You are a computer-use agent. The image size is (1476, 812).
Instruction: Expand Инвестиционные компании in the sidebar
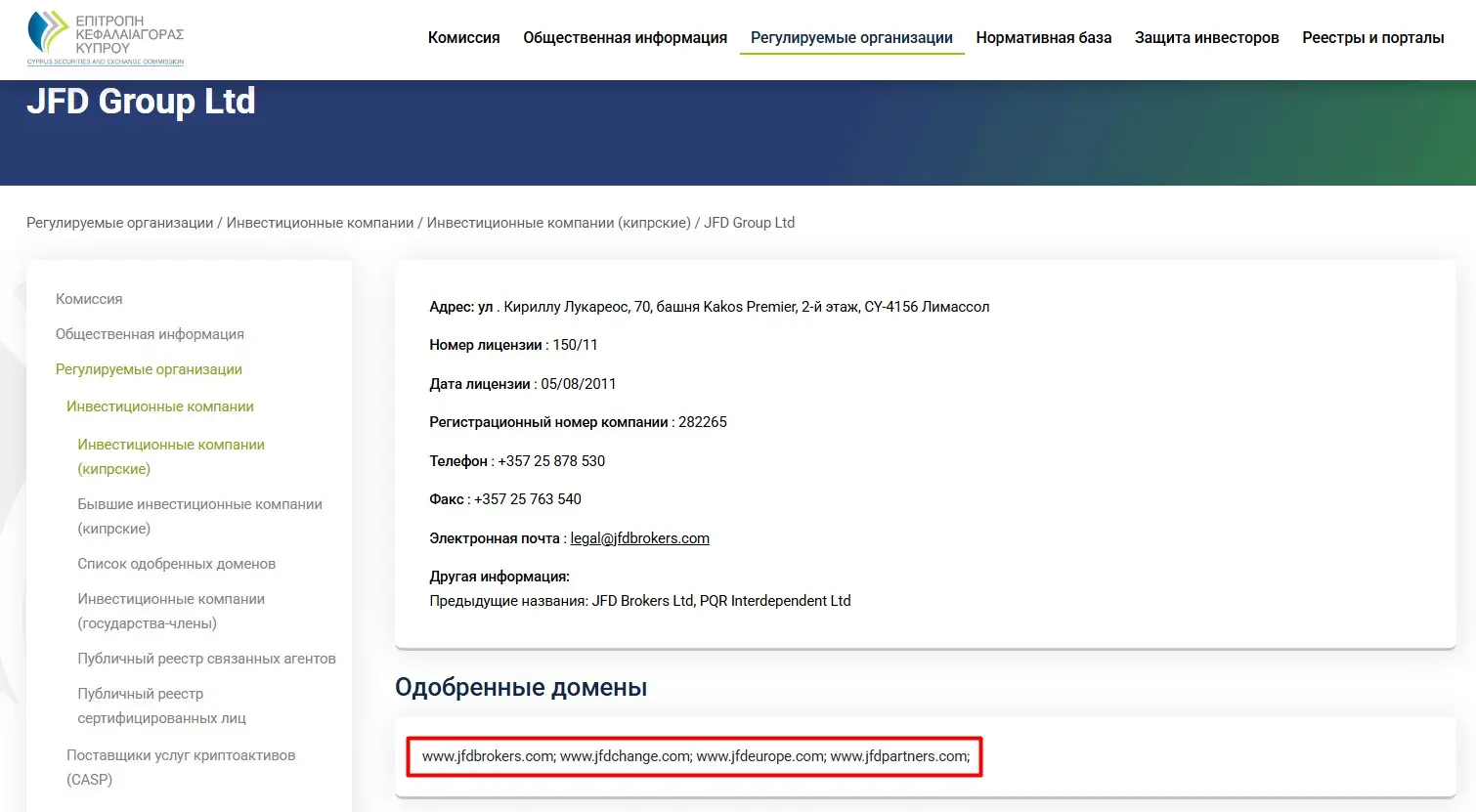tap(160, 406)
